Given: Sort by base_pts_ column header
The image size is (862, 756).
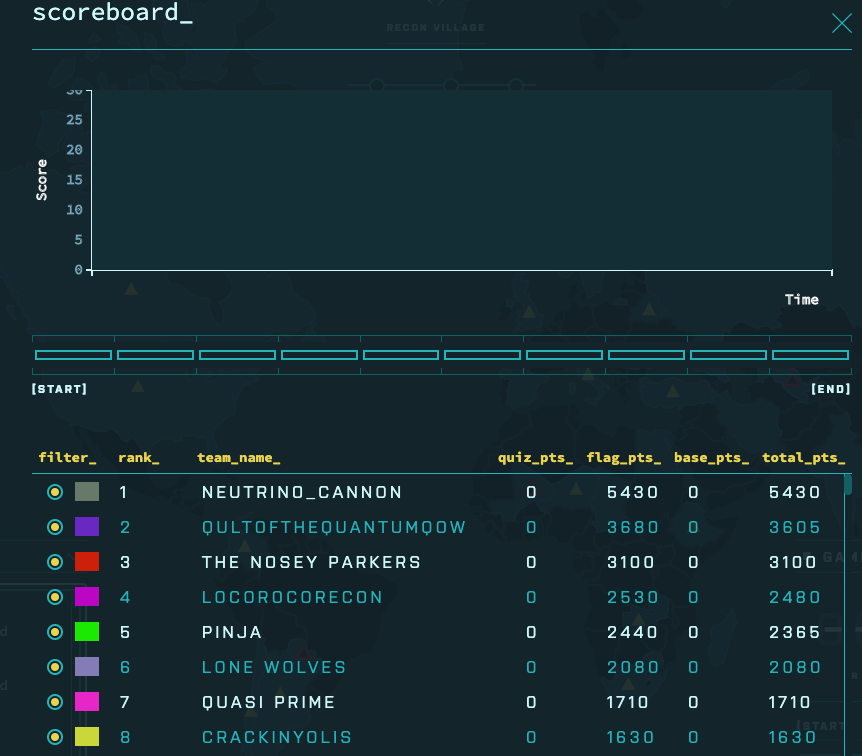Looking at the screenshot, I should [711, 458].
